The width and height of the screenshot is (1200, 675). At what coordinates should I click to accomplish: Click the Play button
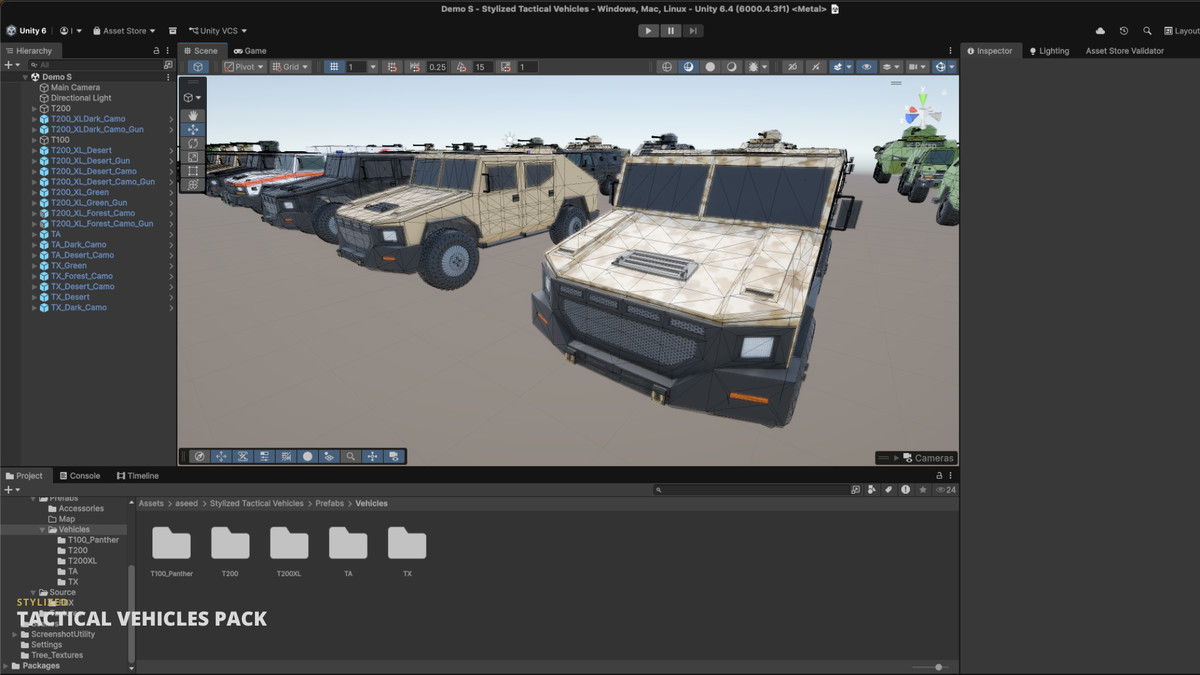click(648, 31)
